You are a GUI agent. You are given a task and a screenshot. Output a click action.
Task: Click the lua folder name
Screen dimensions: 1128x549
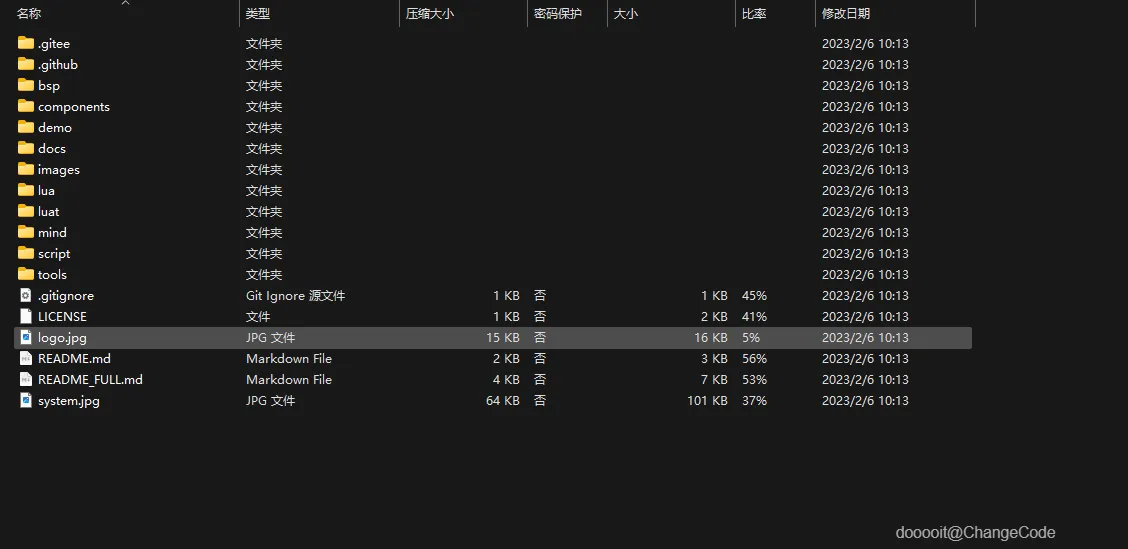(x=46, y=191)
